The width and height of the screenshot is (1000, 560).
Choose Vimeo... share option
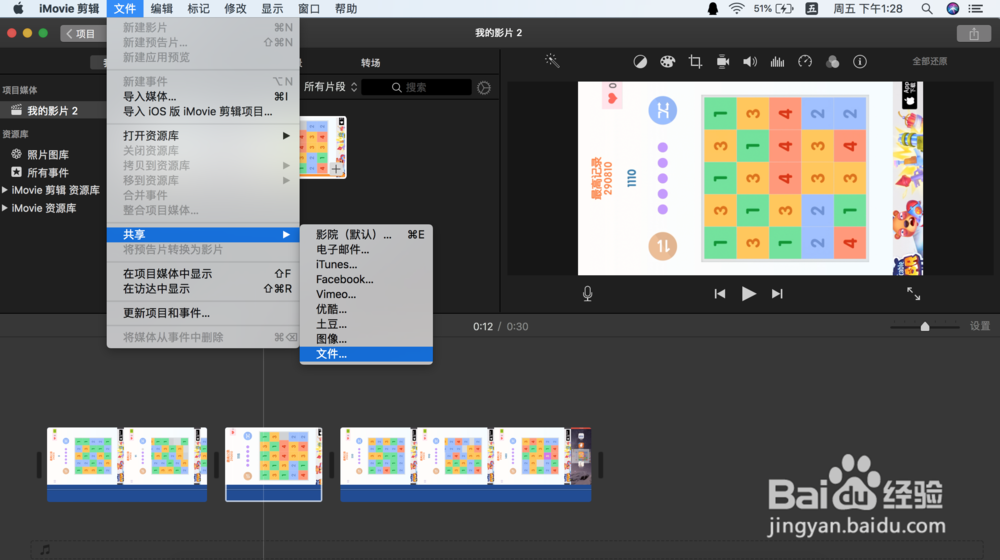366,294
